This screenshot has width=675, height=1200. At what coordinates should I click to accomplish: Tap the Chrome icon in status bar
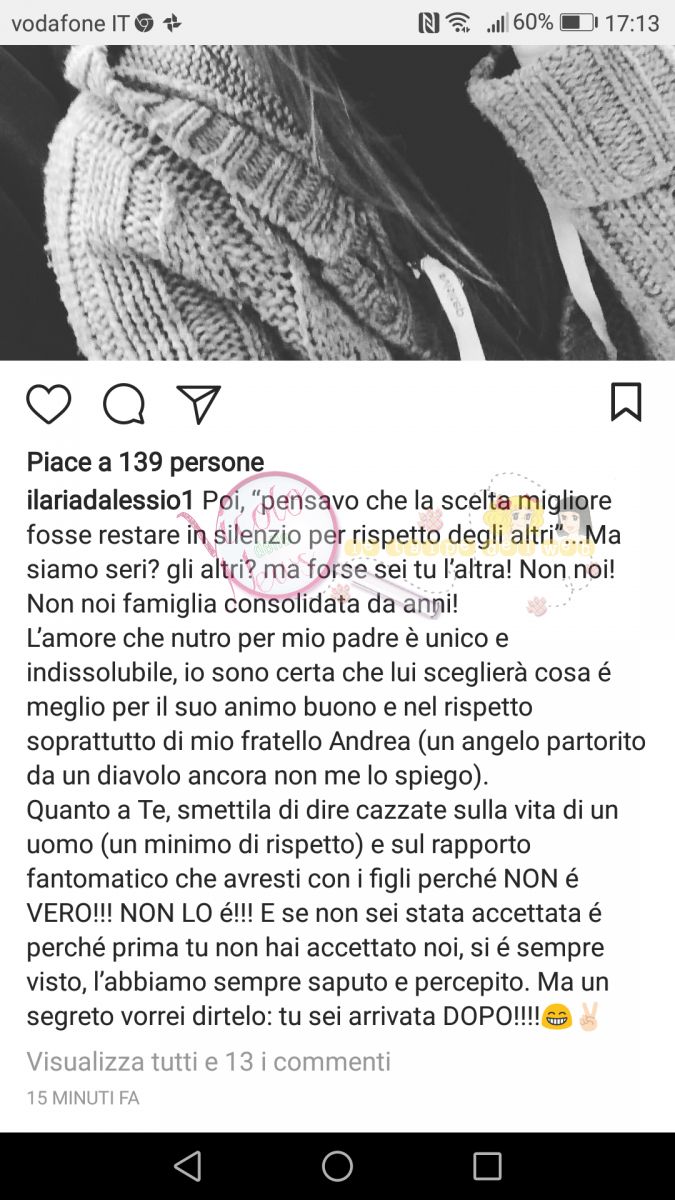pyautogui.click(x=144, y=23)
